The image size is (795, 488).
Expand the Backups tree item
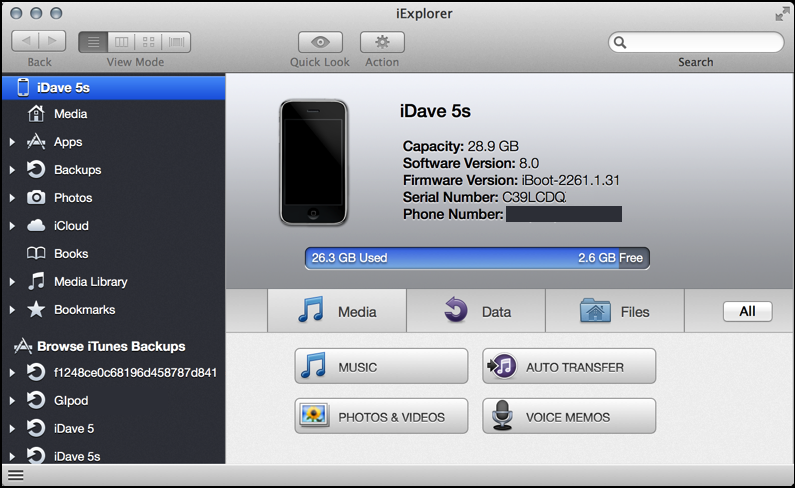[12, 170]
